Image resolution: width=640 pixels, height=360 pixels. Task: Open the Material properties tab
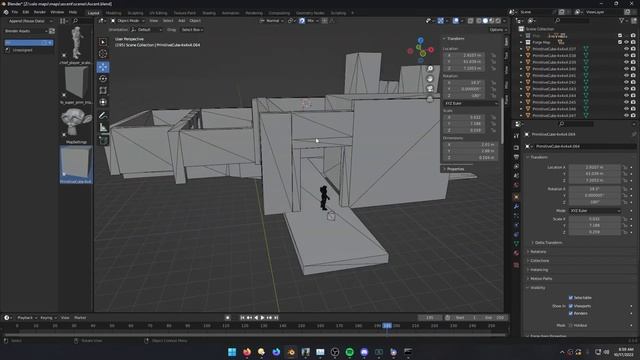(516, 253)
